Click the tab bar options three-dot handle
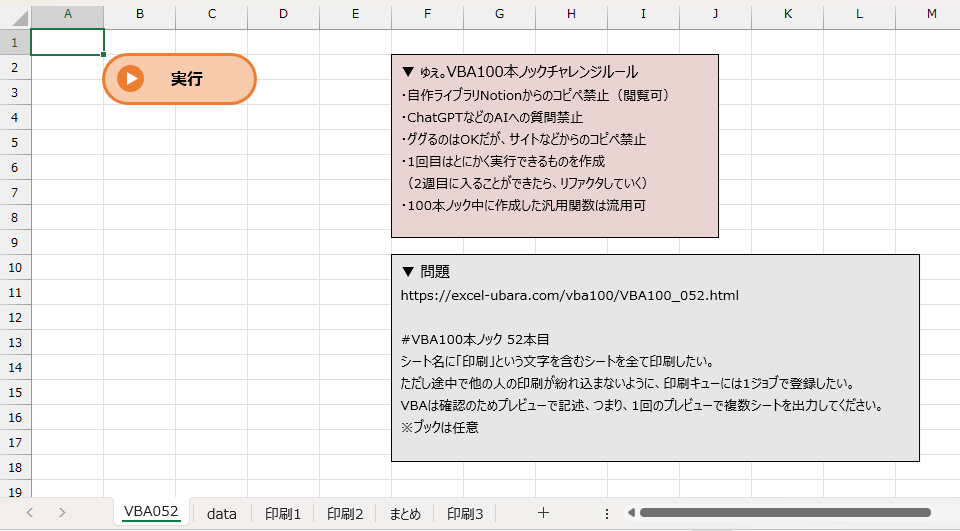960x531 pixels. 607,513
